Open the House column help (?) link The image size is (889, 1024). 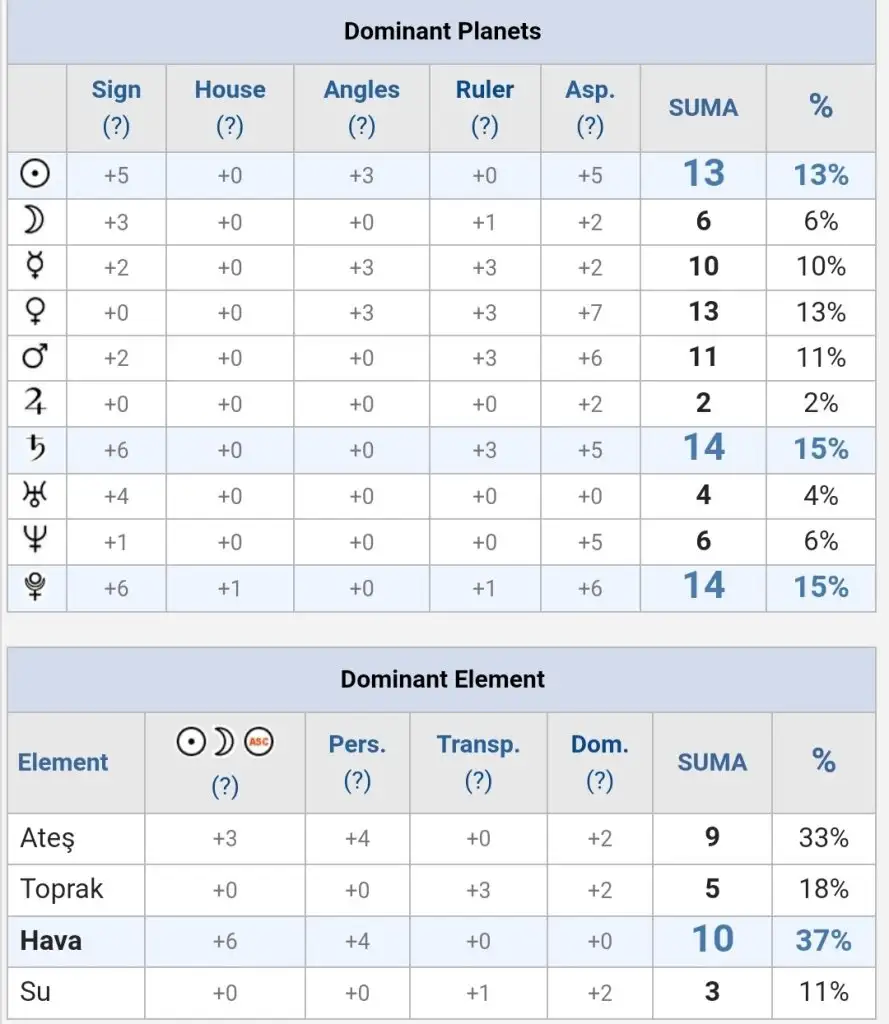229,126
